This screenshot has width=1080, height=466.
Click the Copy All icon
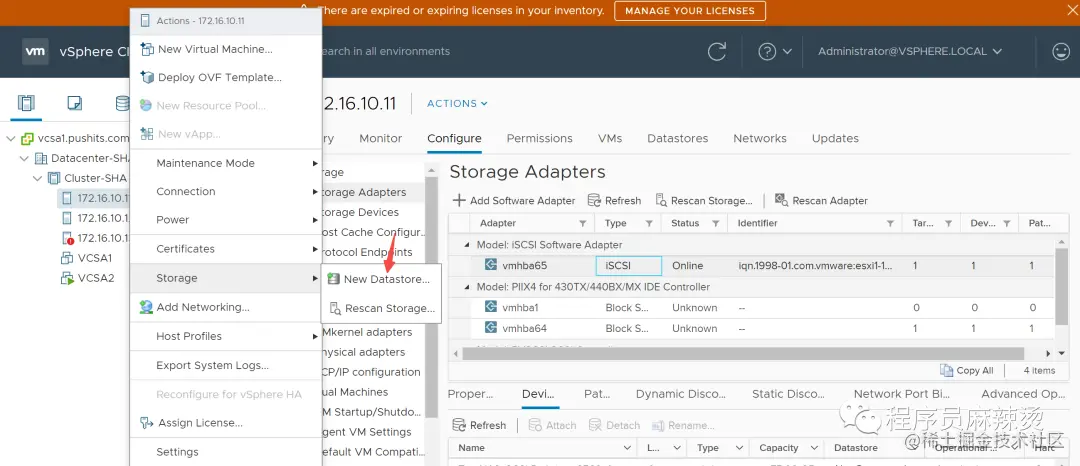pyautogui.click(x=946, y=370)
